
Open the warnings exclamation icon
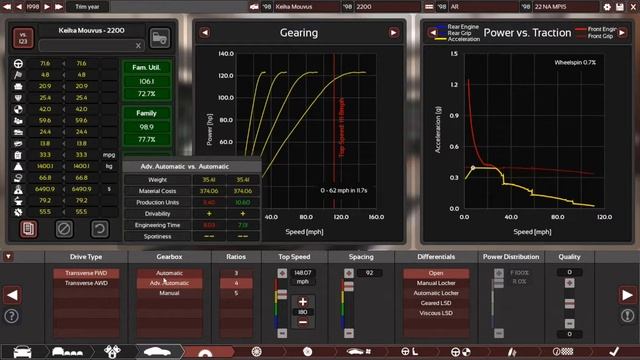(x=627, y=316)
